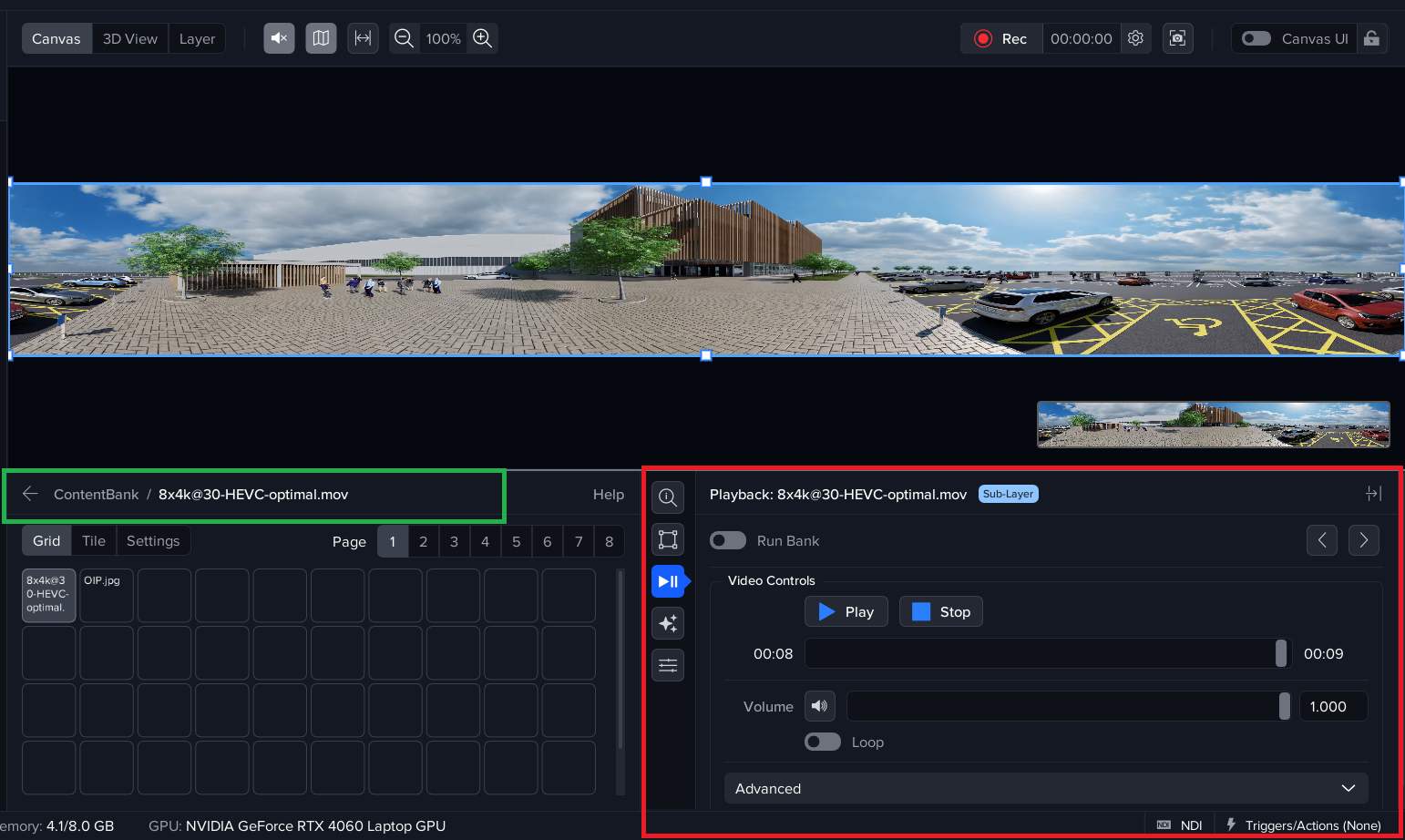Click the fit-to-width icon

pyautogui.click(x=363, y=38)
